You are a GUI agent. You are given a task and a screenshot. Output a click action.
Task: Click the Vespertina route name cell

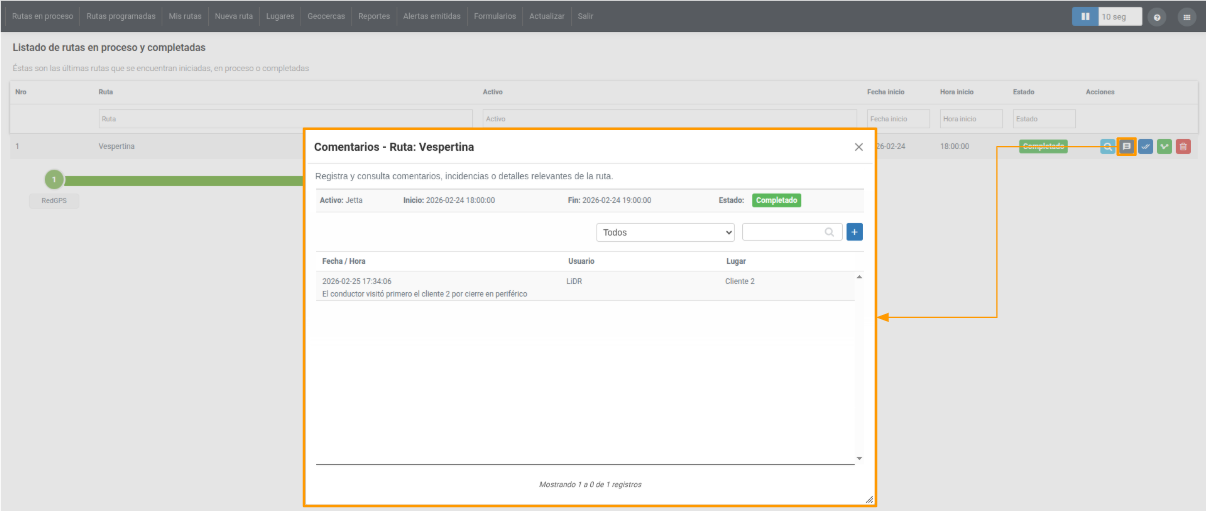117,146
